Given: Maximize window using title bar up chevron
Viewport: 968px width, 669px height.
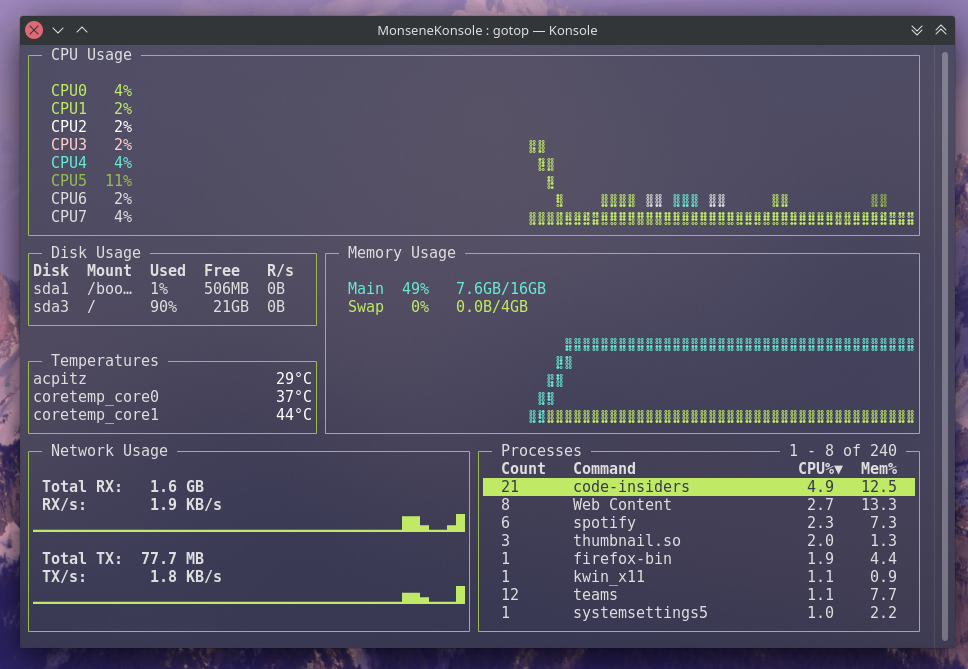Looking at the screenshot, I should (82, 30).
